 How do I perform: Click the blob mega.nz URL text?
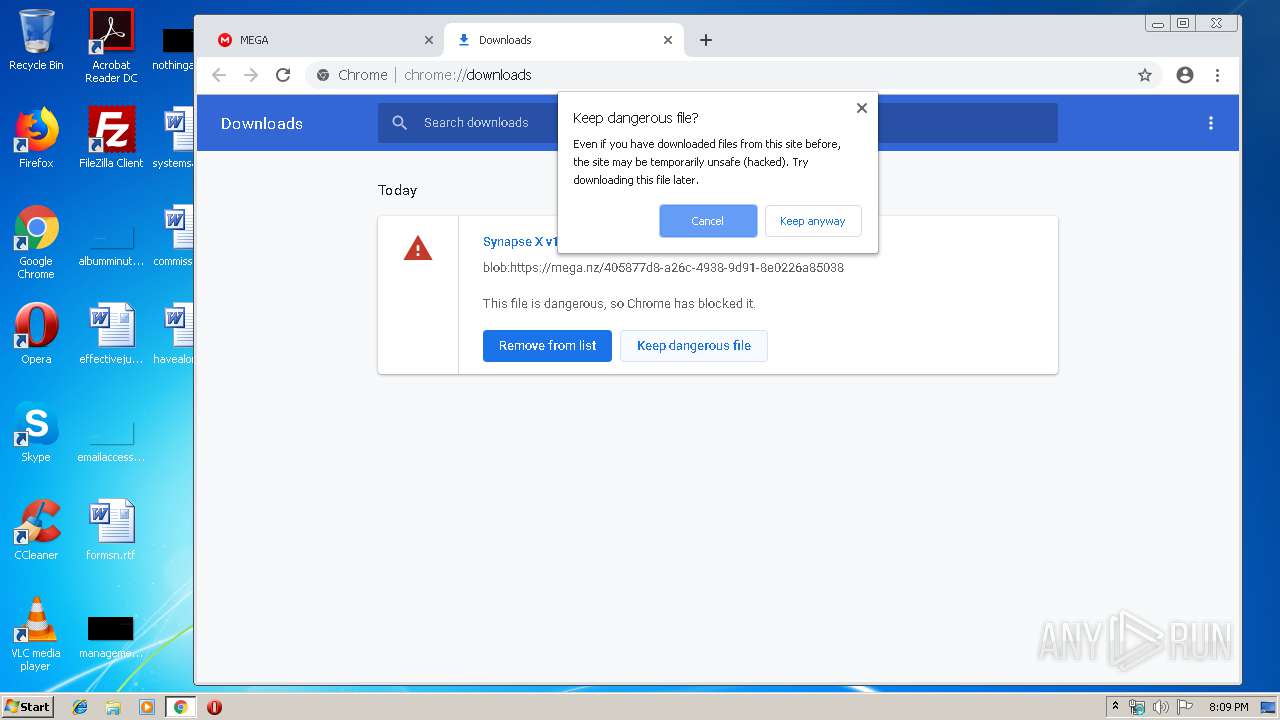click(663, 268)
